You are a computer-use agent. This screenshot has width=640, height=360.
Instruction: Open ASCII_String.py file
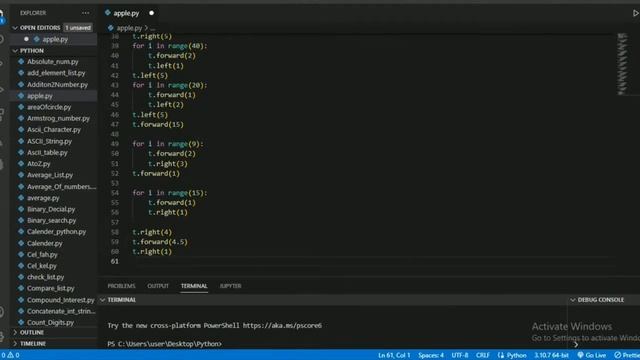point(49,141)
